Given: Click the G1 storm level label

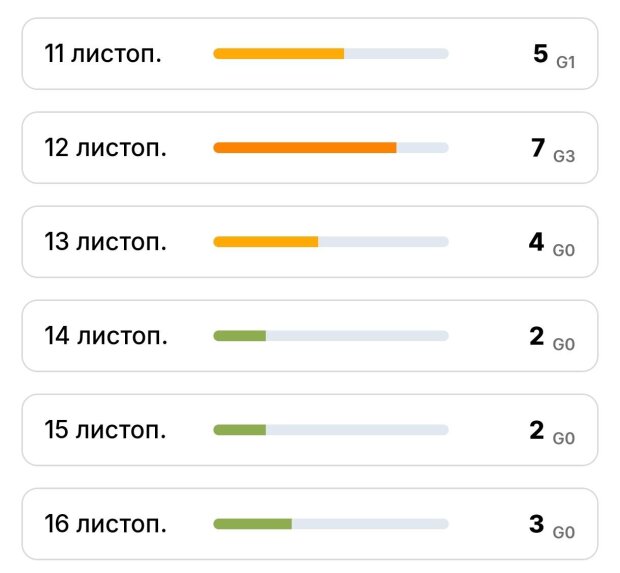Looking at the screenshot, I should [565, 61].
